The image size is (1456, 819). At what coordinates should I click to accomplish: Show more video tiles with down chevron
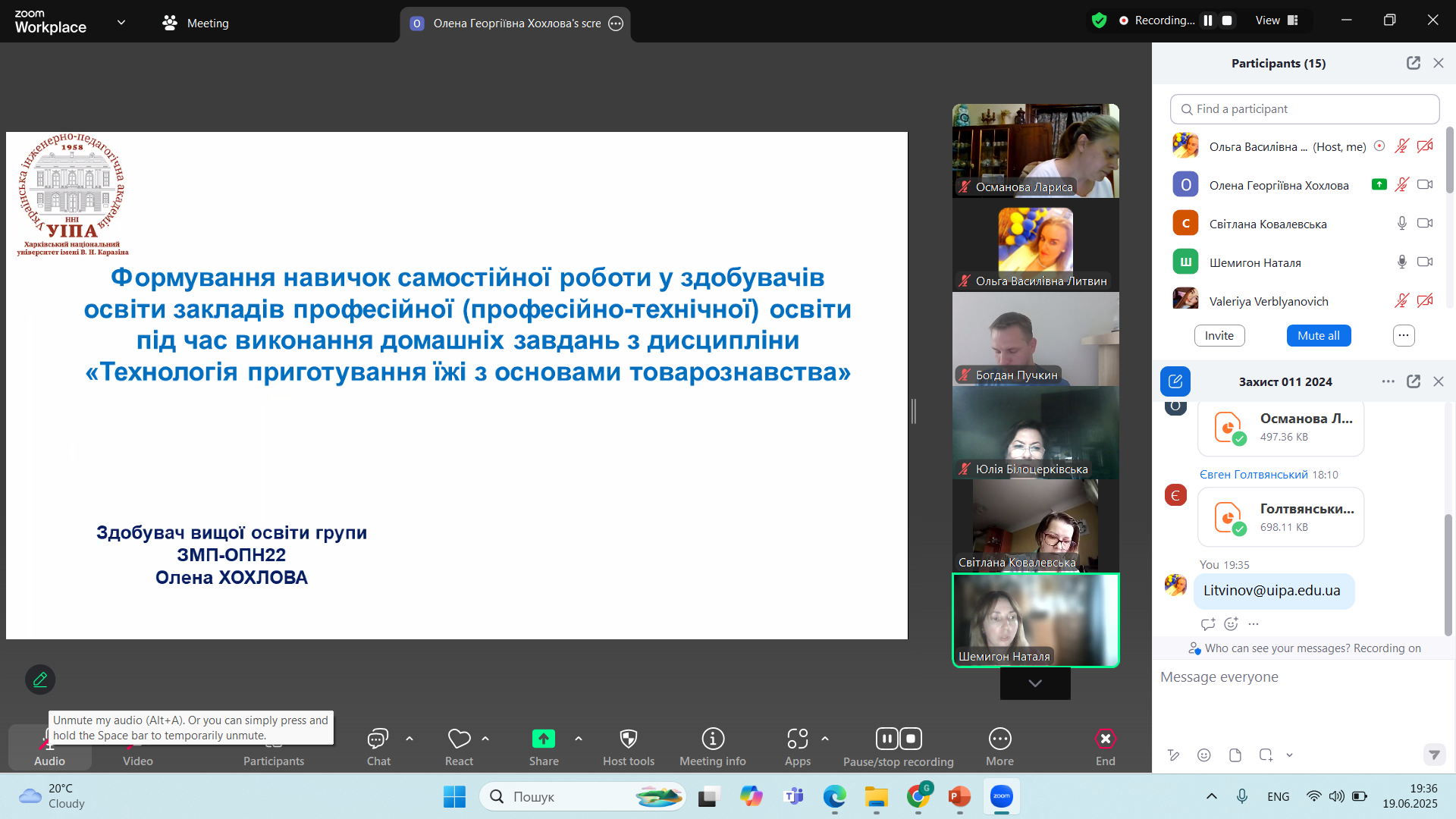click(x=1035, y=683)
